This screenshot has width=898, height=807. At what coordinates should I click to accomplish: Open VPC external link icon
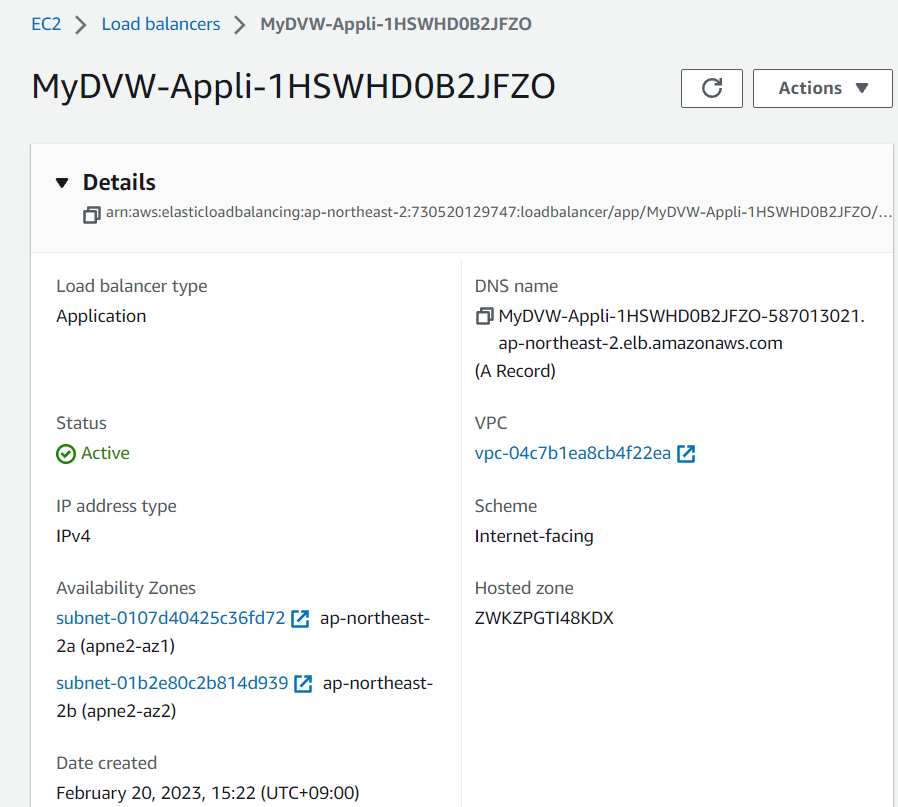click(686, 454)
